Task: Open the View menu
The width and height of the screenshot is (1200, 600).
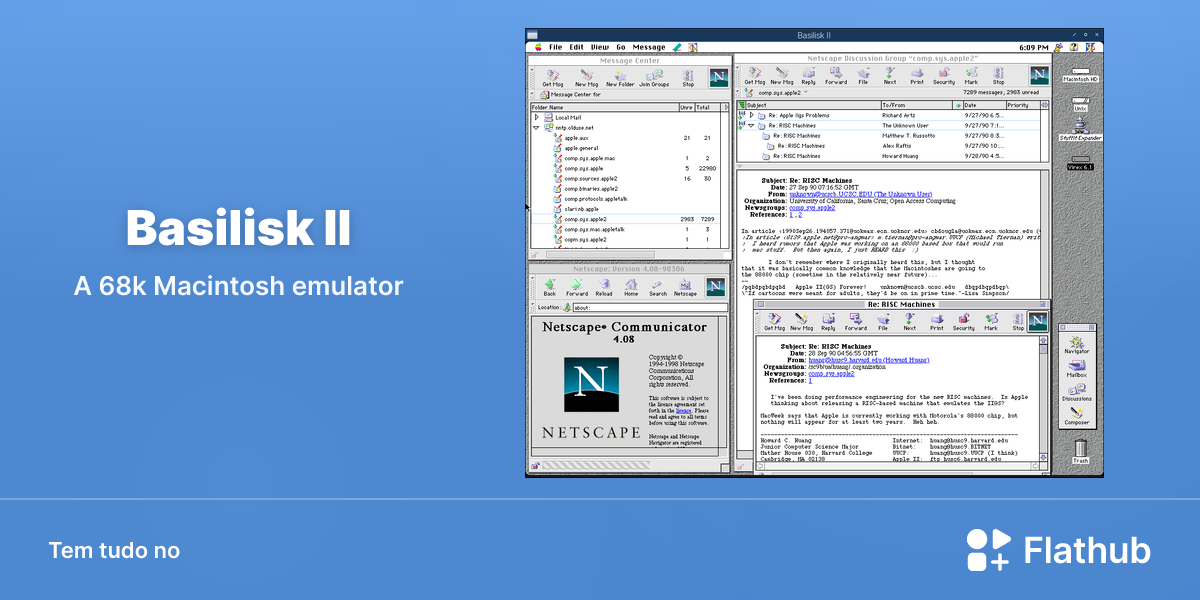Action: (600, 47)
